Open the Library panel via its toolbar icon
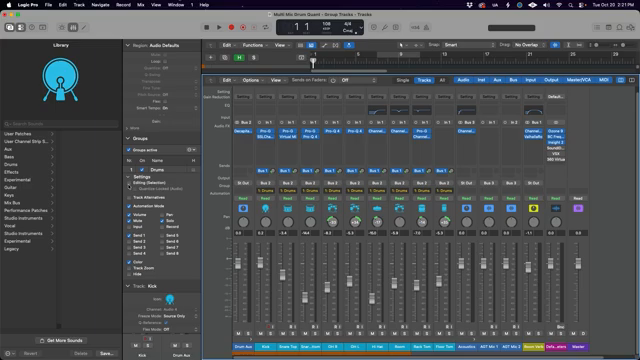The image size is (640, 360). pos(9,27)
